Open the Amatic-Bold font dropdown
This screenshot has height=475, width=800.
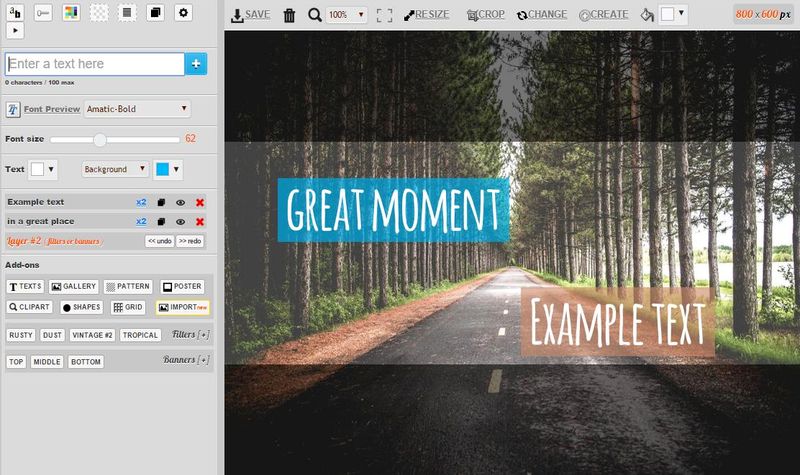[137, 109]
